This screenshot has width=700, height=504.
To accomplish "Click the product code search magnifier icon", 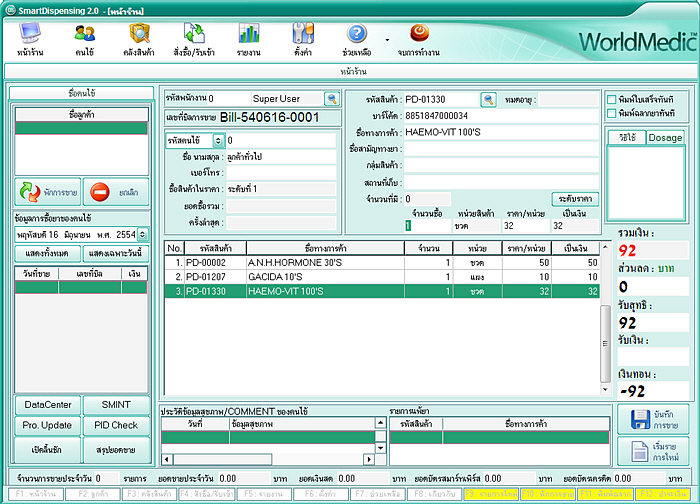I will coord(488,99).
